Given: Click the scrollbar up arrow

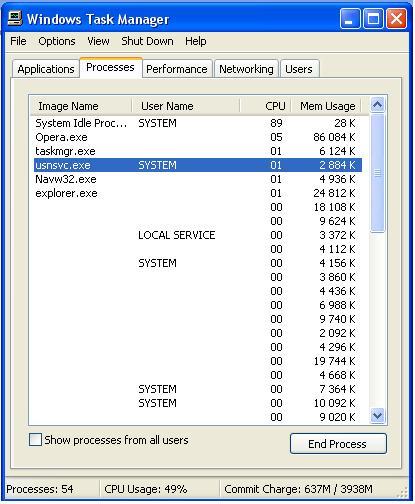Looking at the screenshot, I should 377,105.
